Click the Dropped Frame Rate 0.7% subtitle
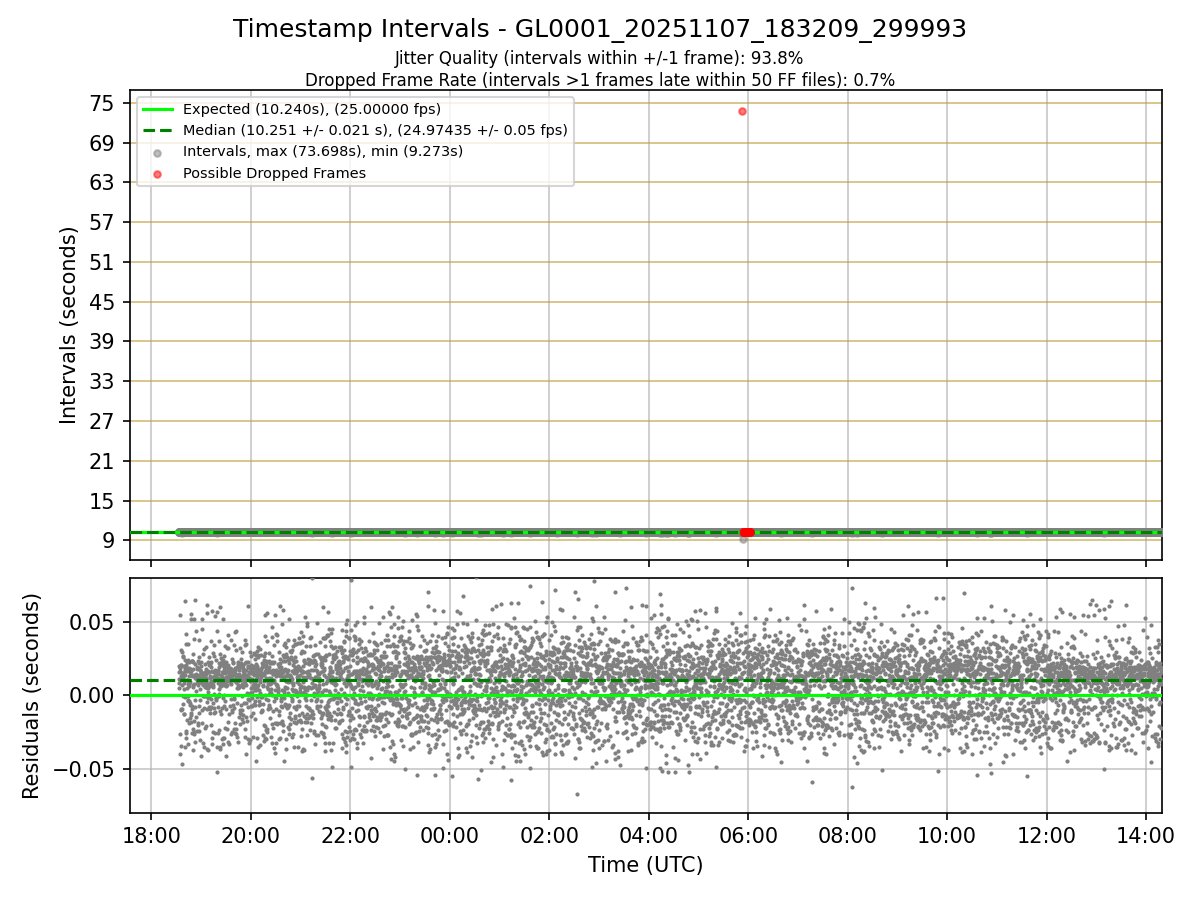 pyautogui.click(x=600, y=79)
